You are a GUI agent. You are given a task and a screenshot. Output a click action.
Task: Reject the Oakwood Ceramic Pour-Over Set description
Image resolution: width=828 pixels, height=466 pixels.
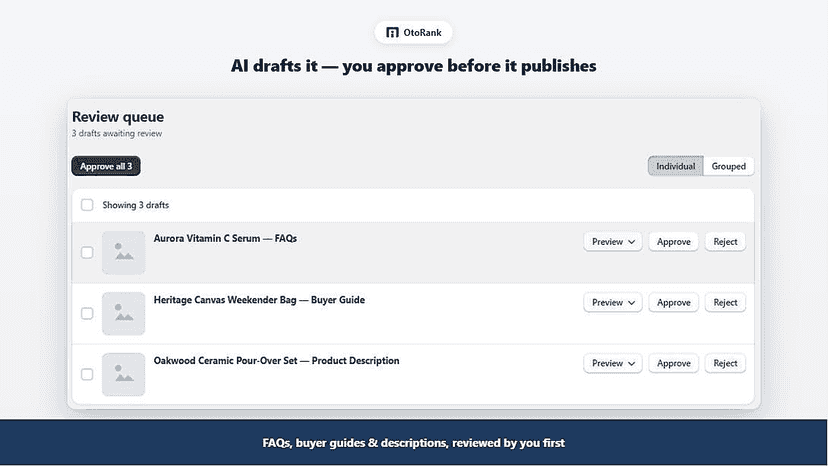(x=725, y=363)
